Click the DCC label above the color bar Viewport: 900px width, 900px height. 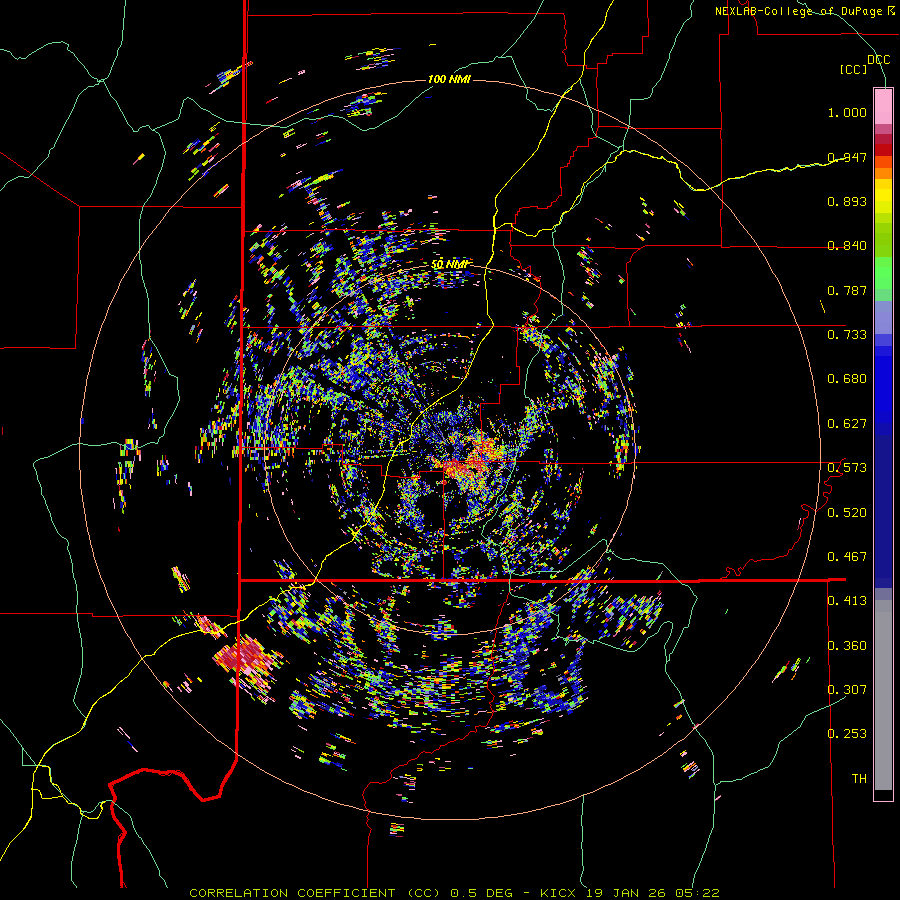click(x=878, y=60)
